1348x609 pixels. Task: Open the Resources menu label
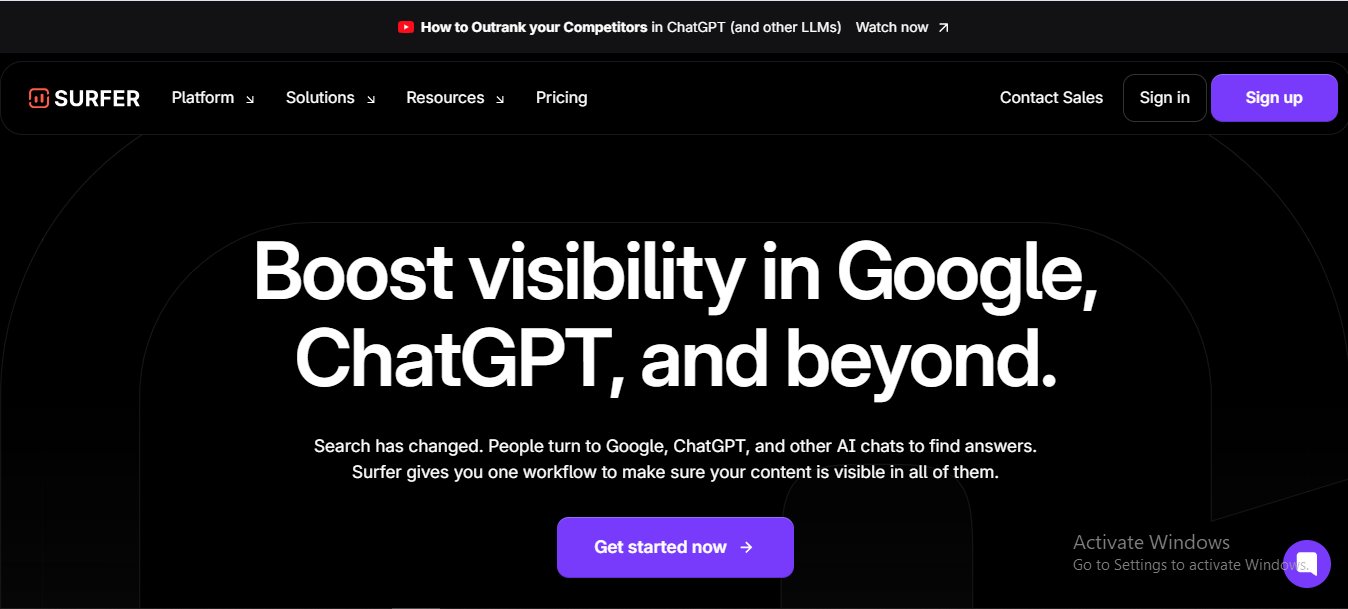pyautogui.click(x=445, y=98)
